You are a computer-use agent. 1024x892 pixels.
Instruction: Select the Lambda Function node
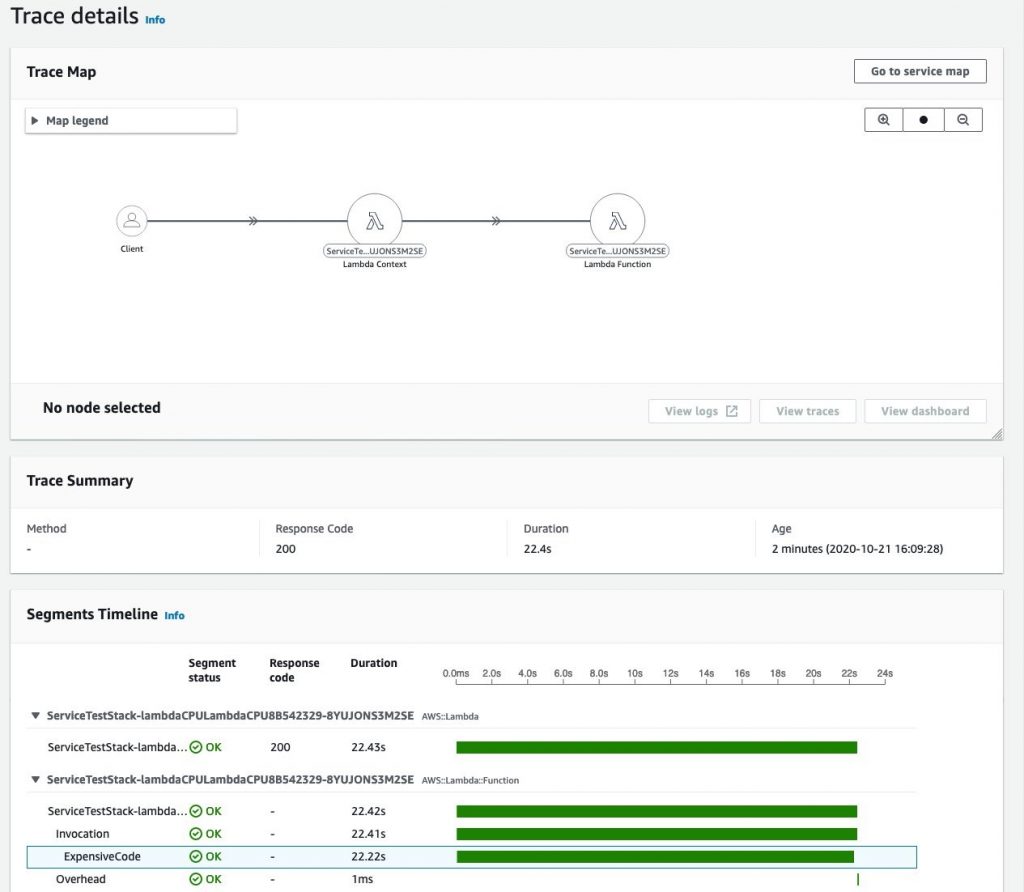[617, 221]
